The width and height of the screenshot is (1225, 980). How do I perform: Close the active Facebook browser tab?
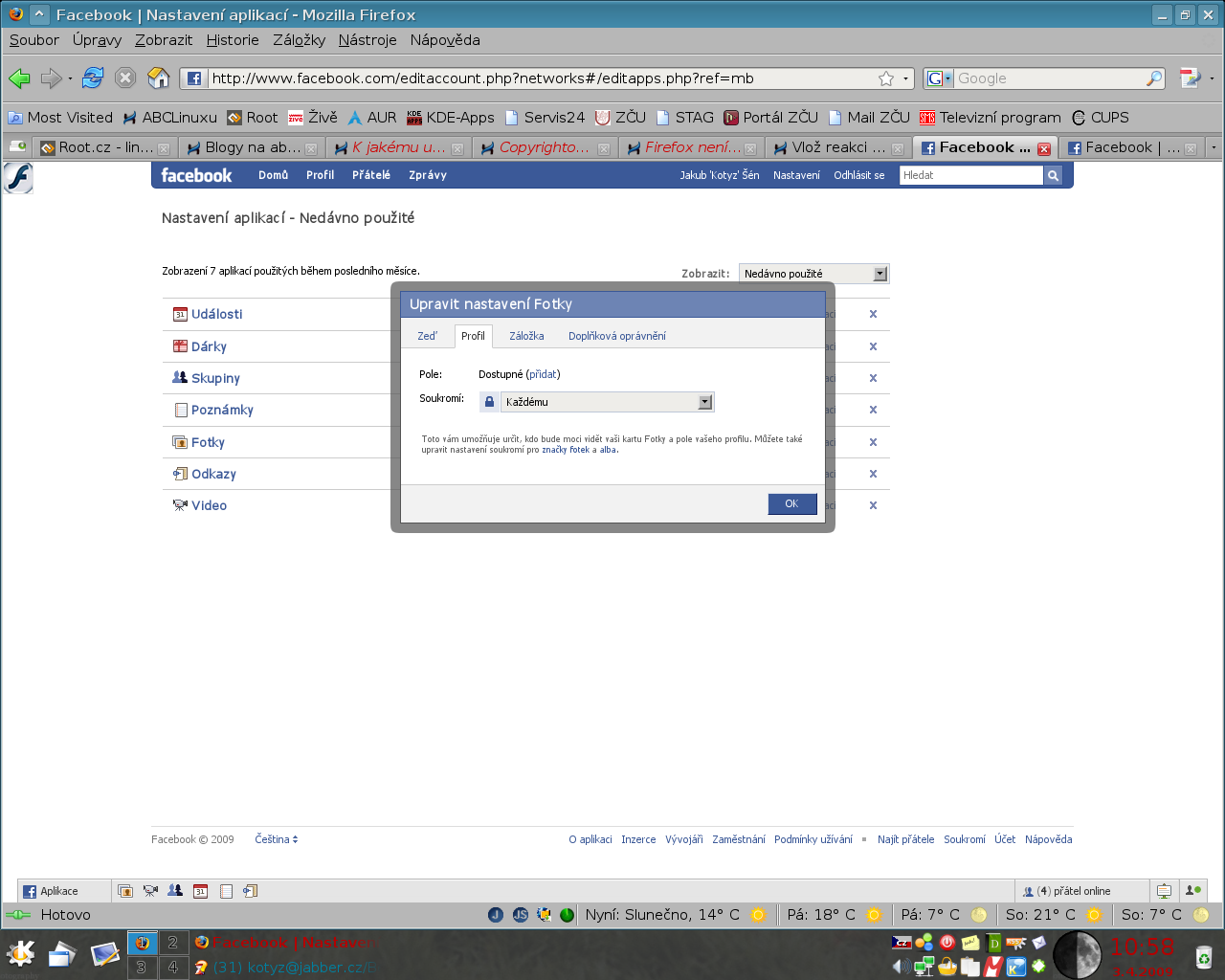[1044, 148]
